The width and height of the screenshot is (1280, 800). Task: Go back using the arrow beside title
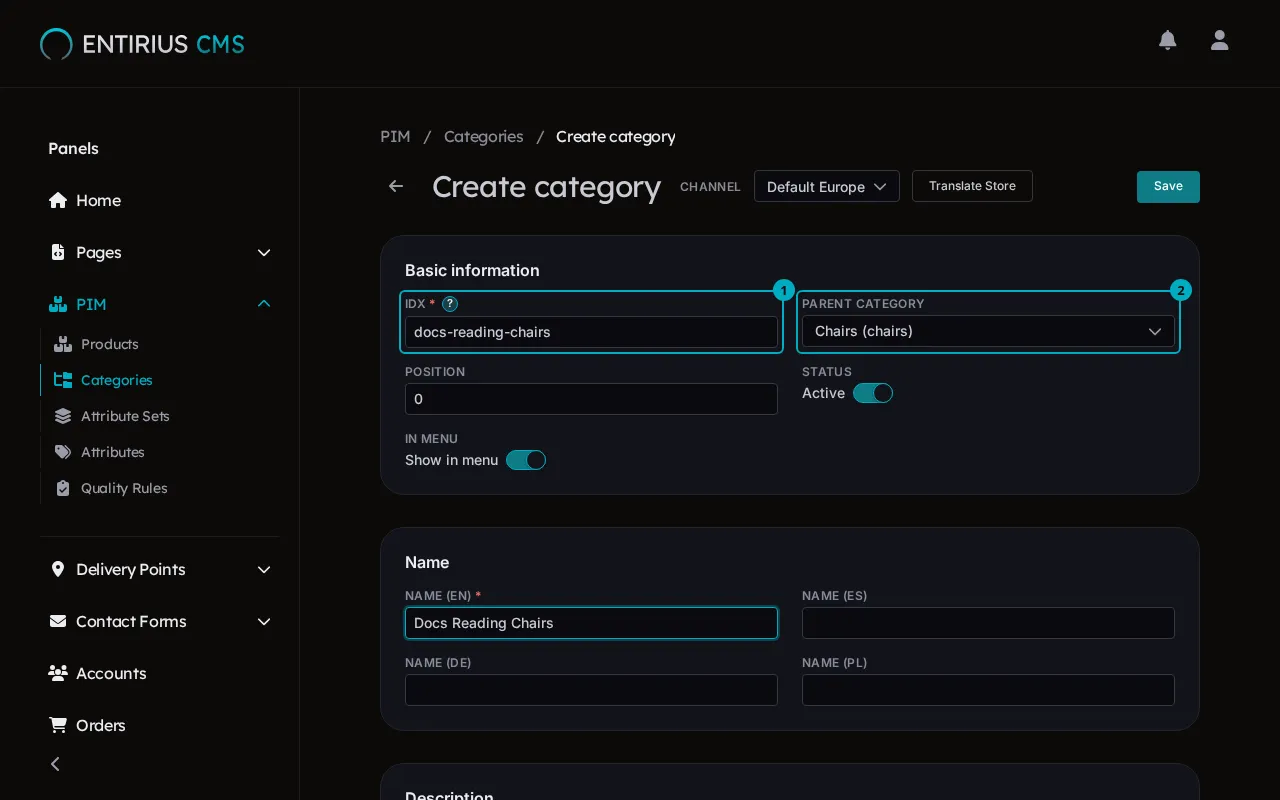[x=396, y=186]
